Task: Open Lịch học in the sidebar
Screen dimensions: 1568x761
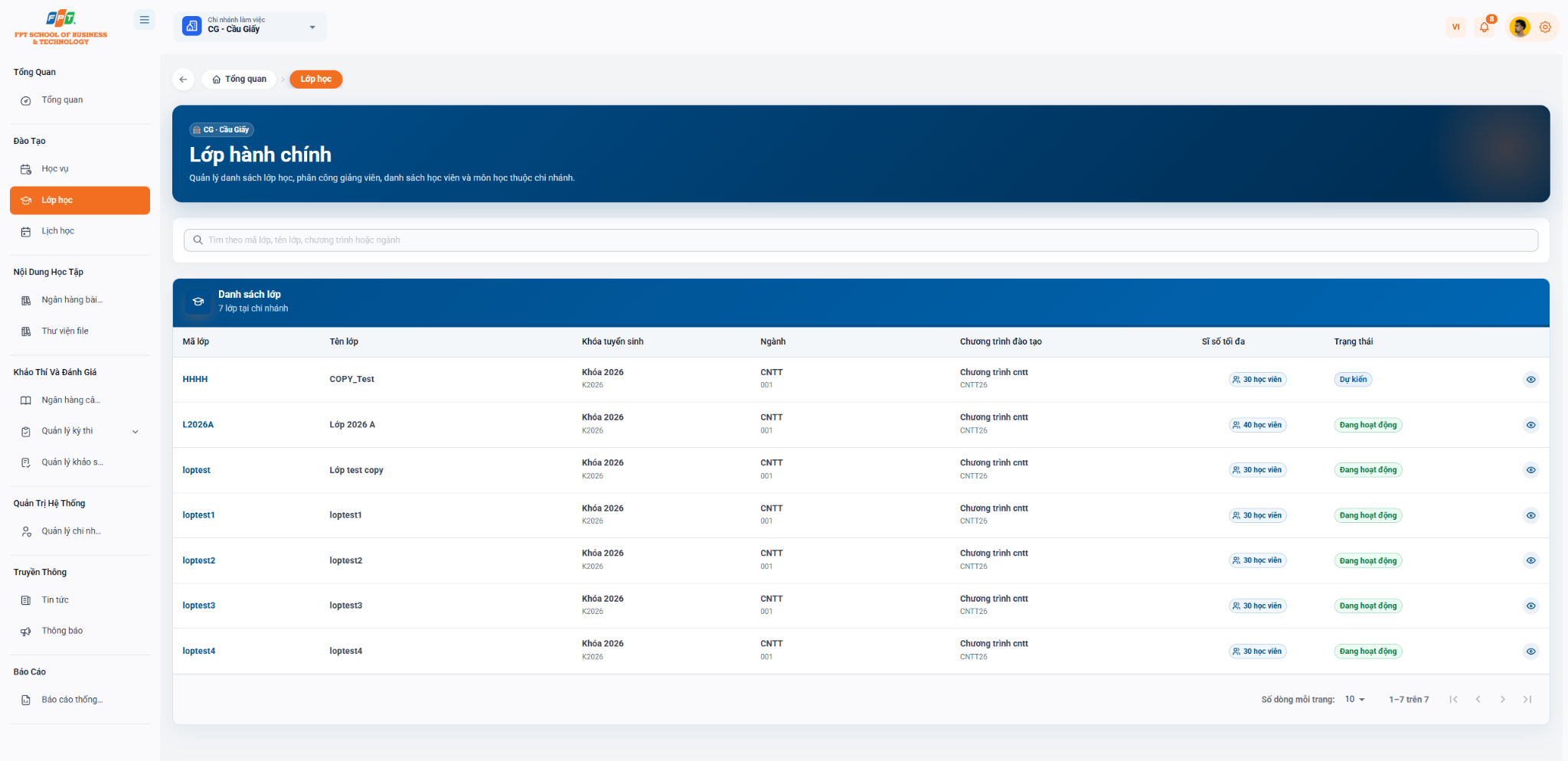Action: (x=80, y=231)
